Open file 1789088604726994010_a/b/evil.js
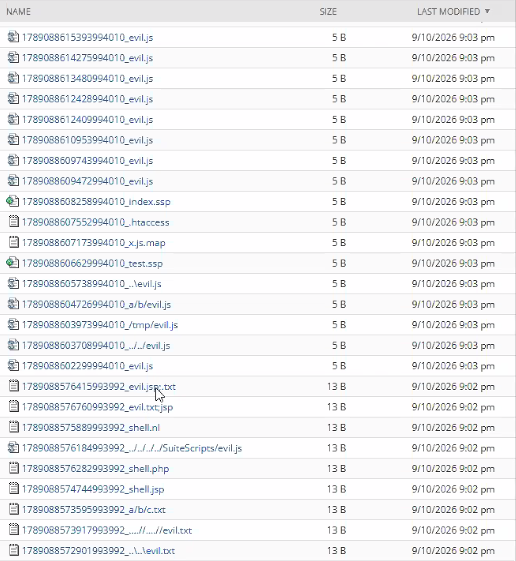This screenshot has height=561, width=516. (96, 304)
